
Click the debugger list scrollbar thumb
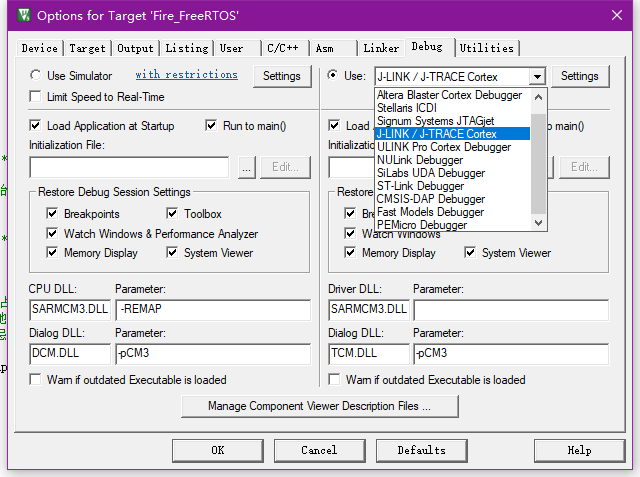[538, 164]
